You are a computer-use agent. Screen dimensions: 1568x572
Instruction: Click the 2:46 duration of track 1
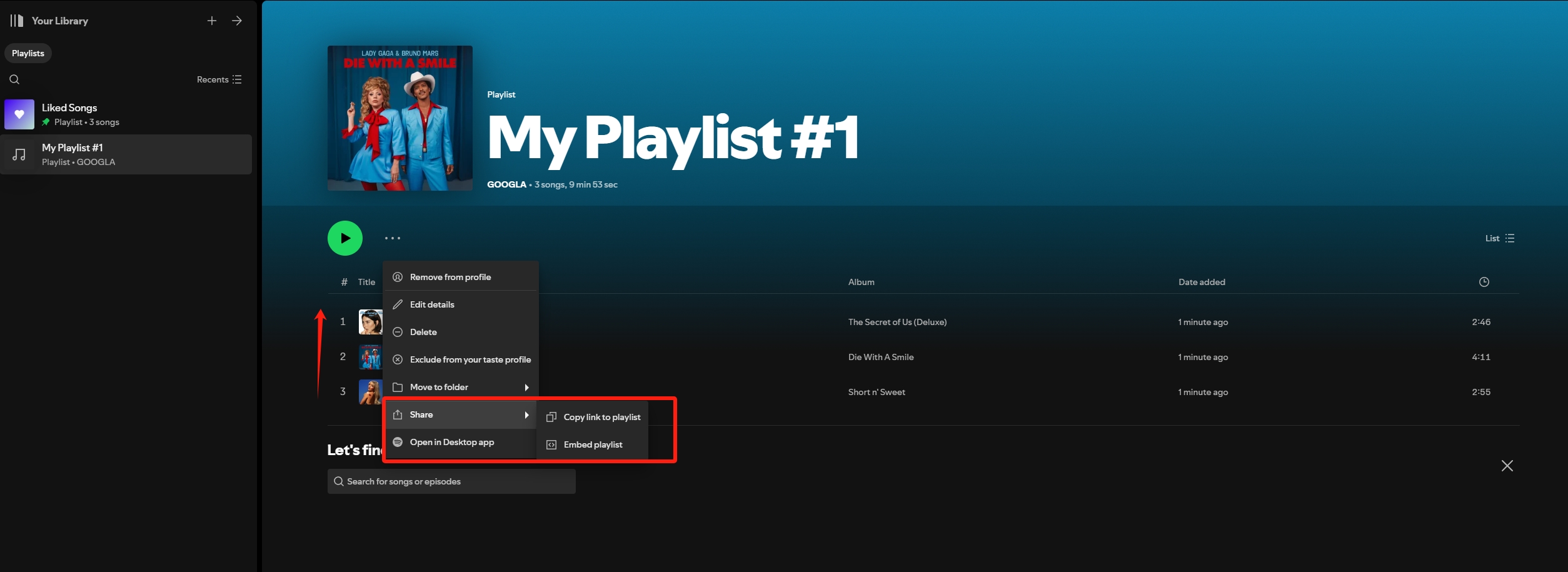(1481, 322)
